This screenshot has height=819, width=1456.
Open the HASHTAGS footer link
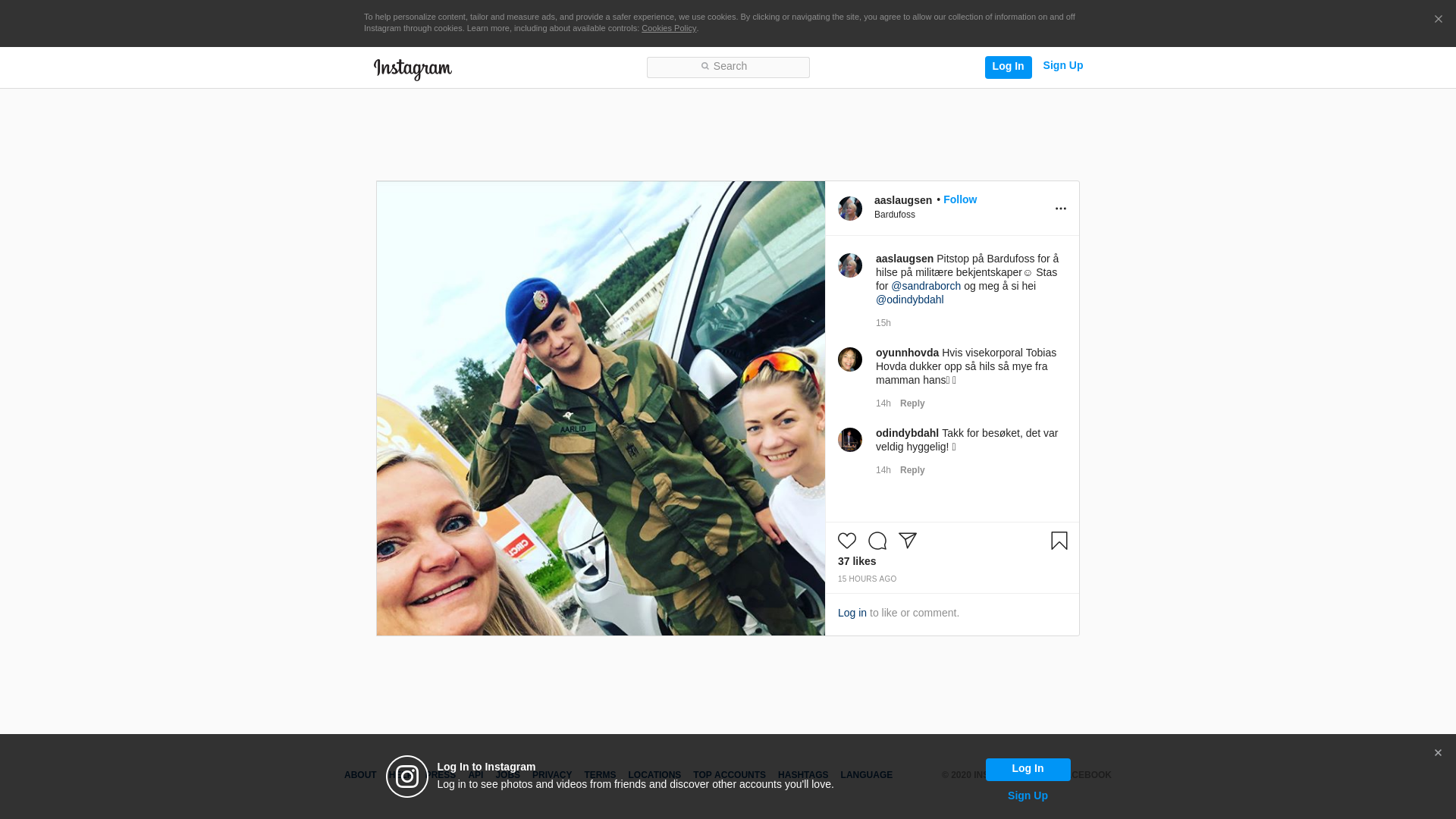(x=802, y=775)
